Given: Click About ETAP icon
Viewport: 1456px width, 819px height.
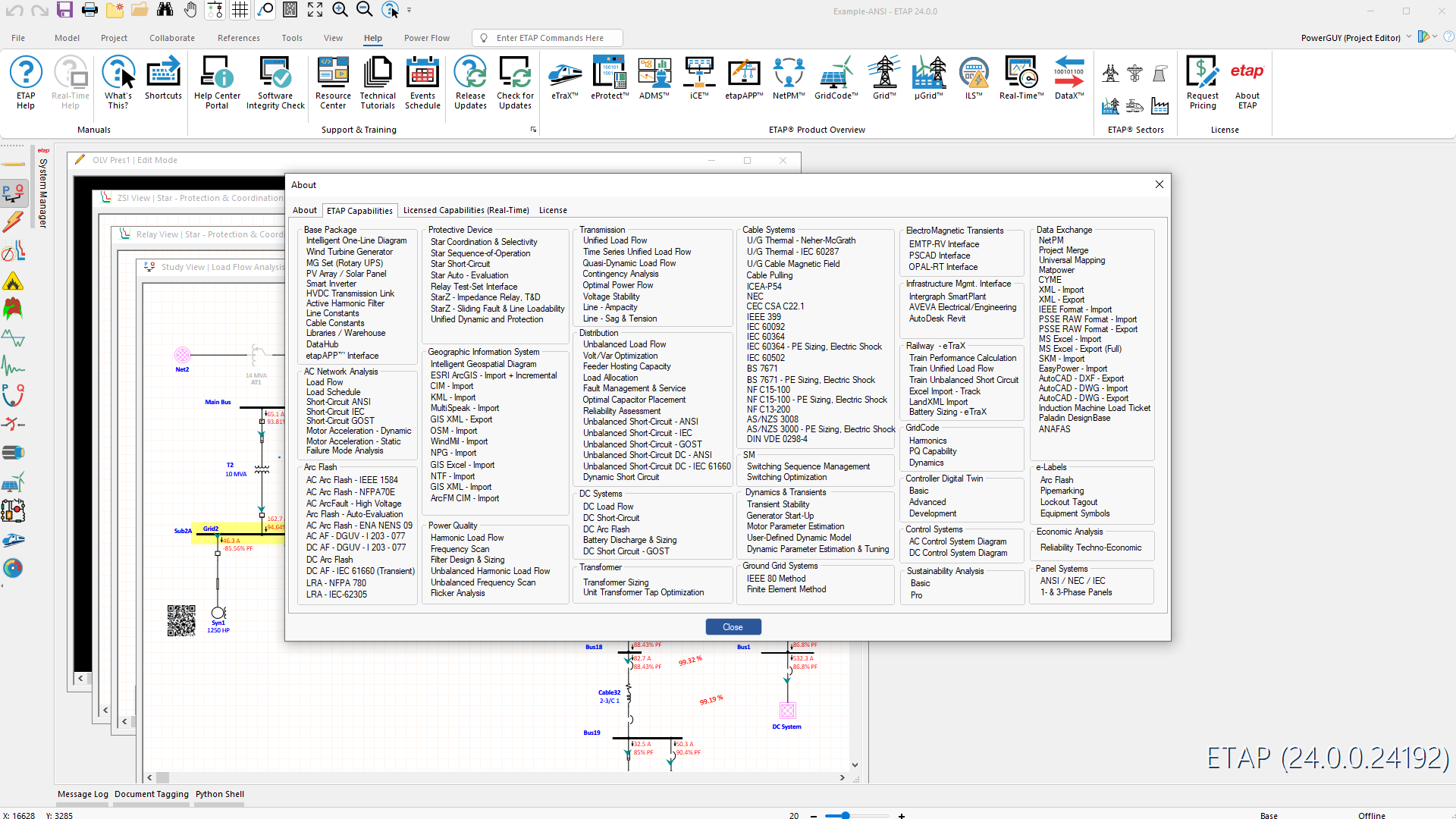Looking at the screenshot, I should coord(1247,83).
